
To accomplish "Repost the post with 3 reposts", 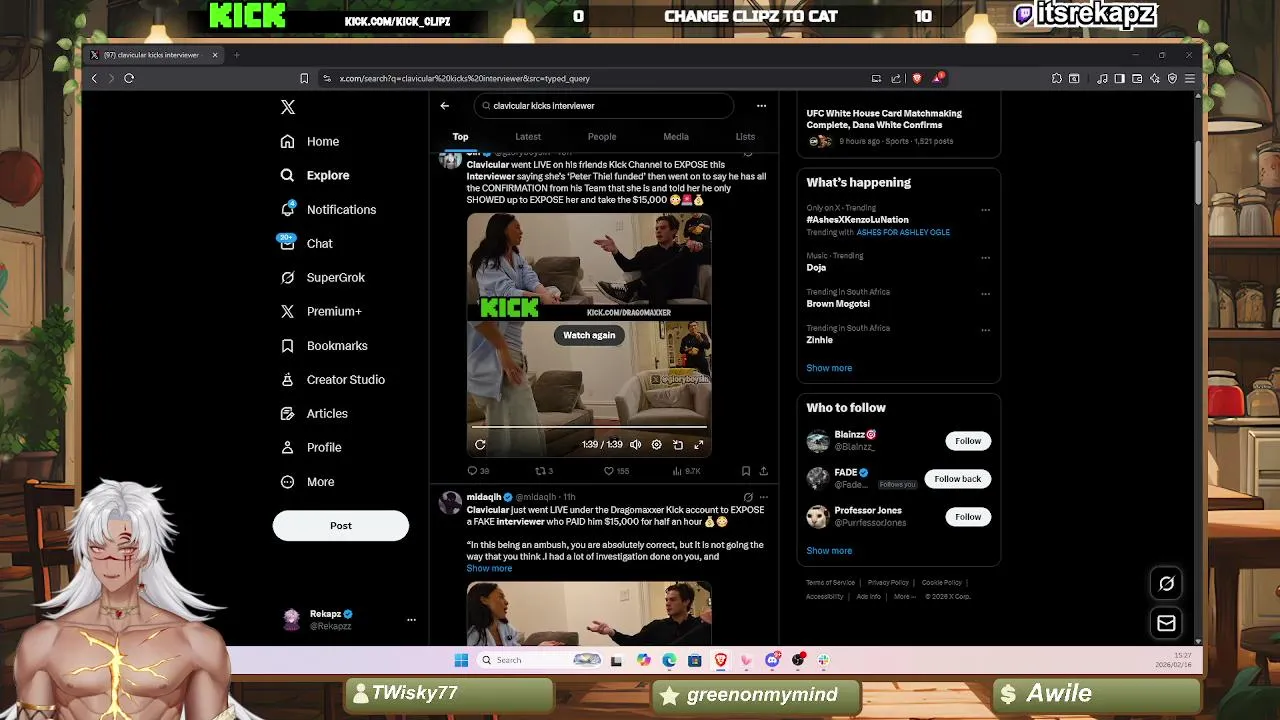I will click(x=544, y=471).
